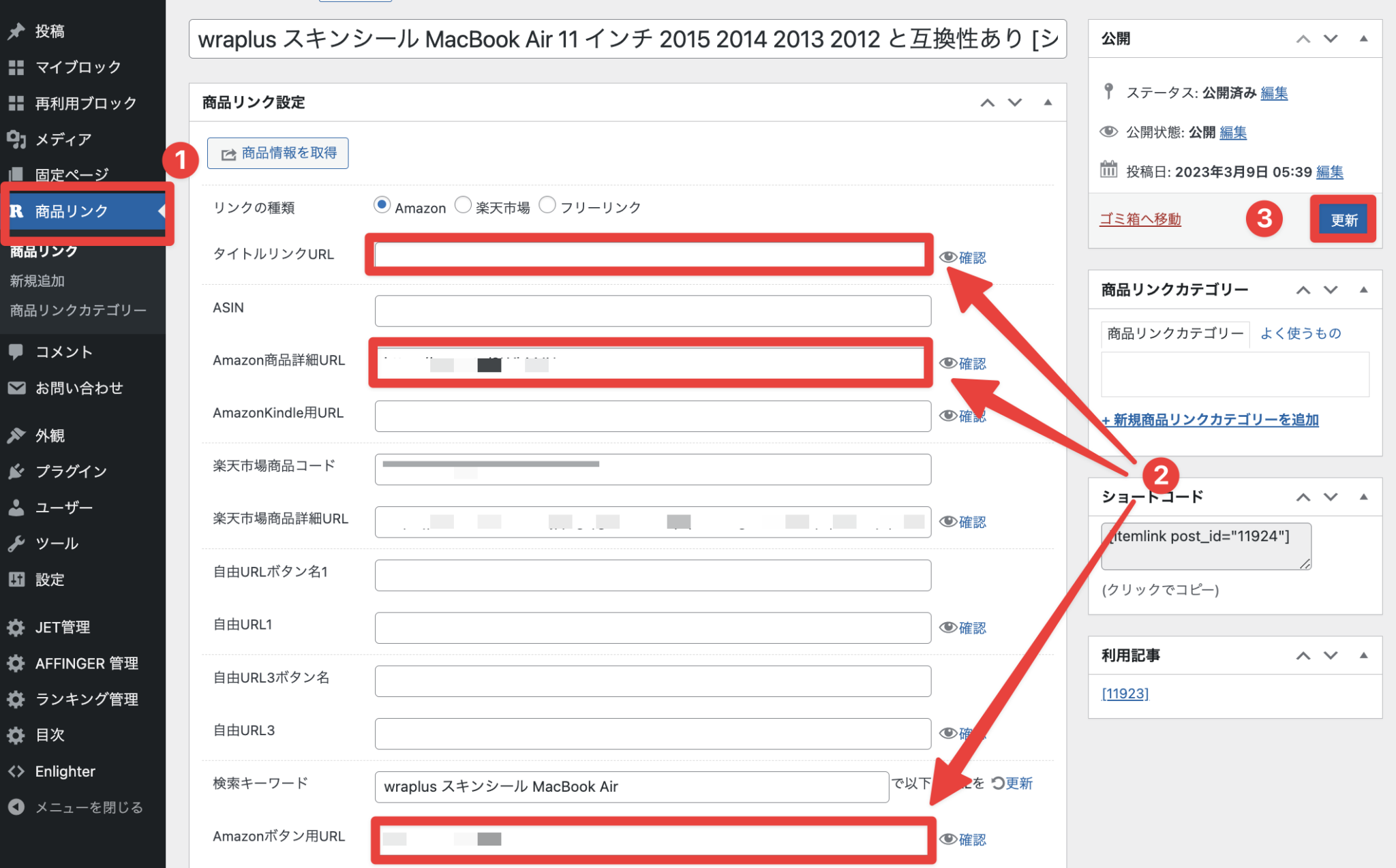Viewport: 1396px width, 868px height.
Task: Open the コメント (Comments) section icon
Action: [x=16, y=352]
